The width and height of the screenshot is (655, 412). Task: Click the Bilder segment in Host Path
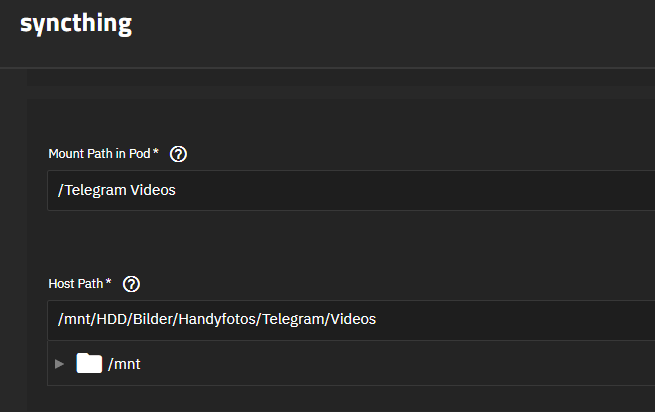[149, 320]
